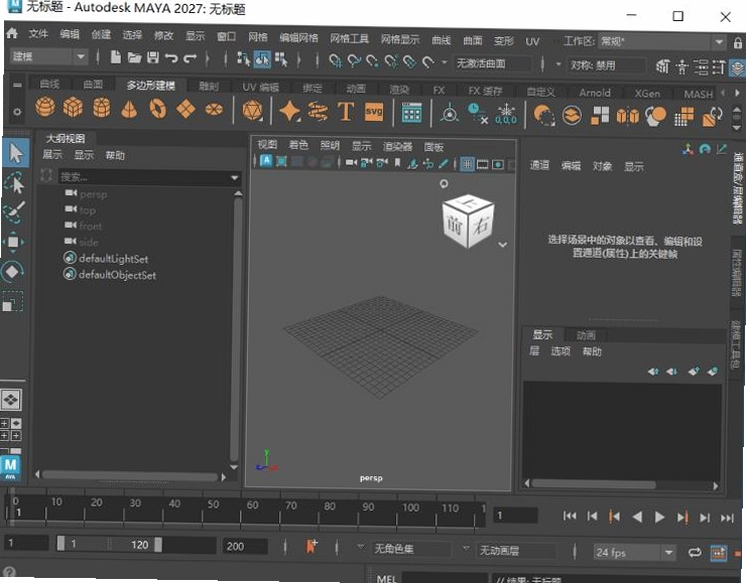Click the Redo arrow icon
The width and height of the screenshot is (746, 583).
(190, 59)
